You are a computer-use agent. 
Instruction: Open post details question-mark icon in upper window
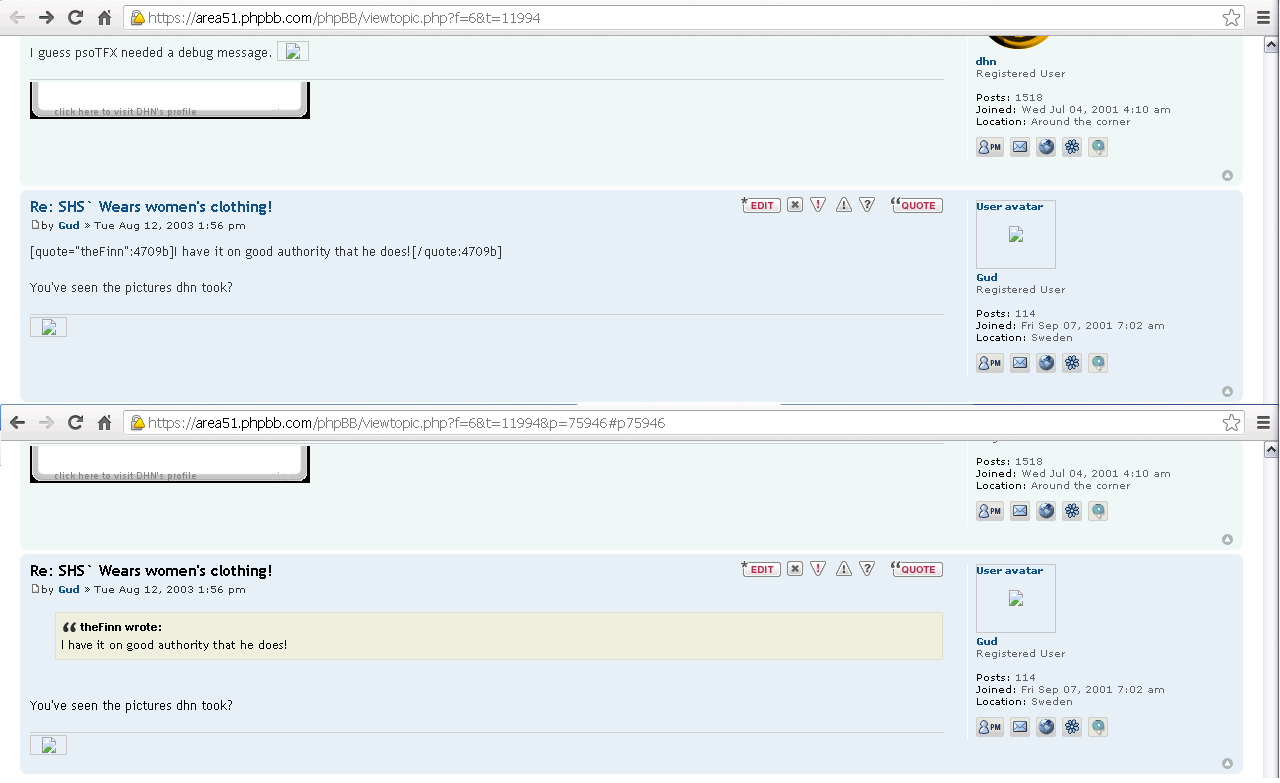(x=867, y=205)
